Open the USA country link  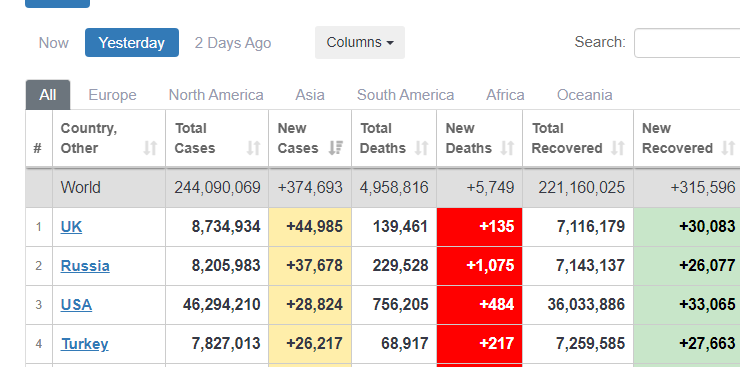pyautogui.click(x=76, y=305)
